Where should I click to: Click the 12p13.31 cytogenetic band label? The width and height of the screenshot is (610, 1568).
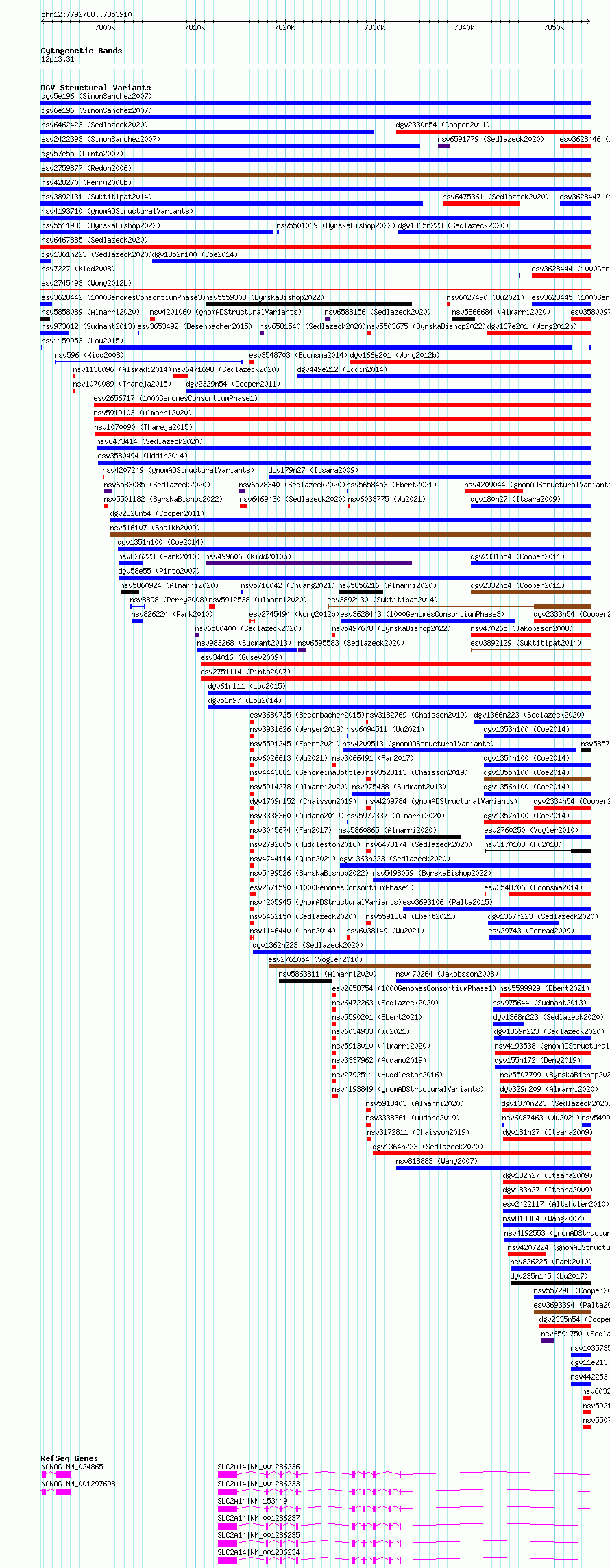[58, 60]
